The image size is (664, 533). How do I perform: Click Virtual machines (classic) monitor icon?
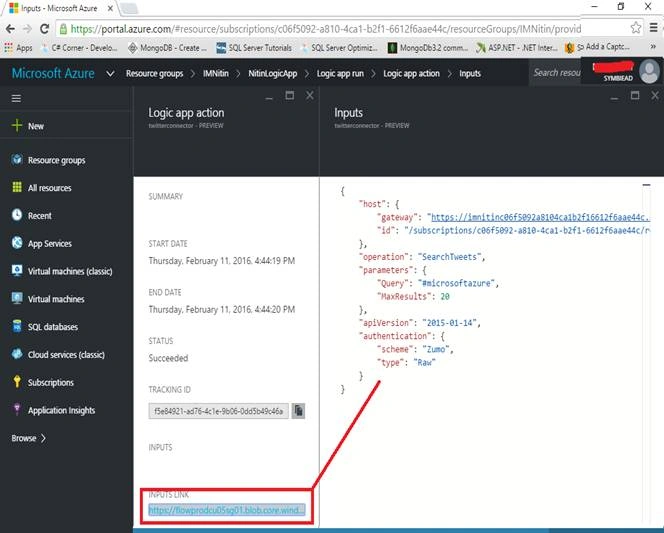17,271
